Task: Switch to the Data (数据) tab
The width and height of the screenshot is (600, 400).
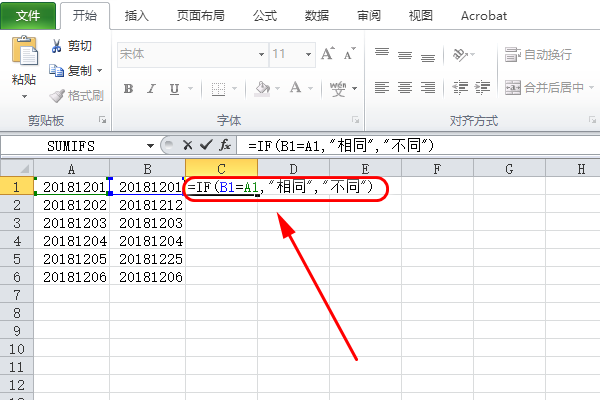Action: point(316,16)
